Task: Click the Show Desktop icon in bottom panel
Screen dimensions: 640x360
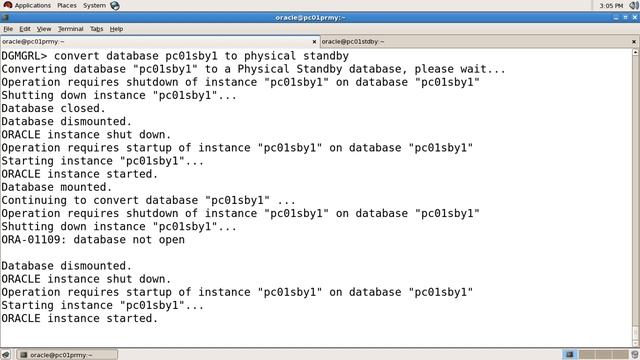Action: 5,355
